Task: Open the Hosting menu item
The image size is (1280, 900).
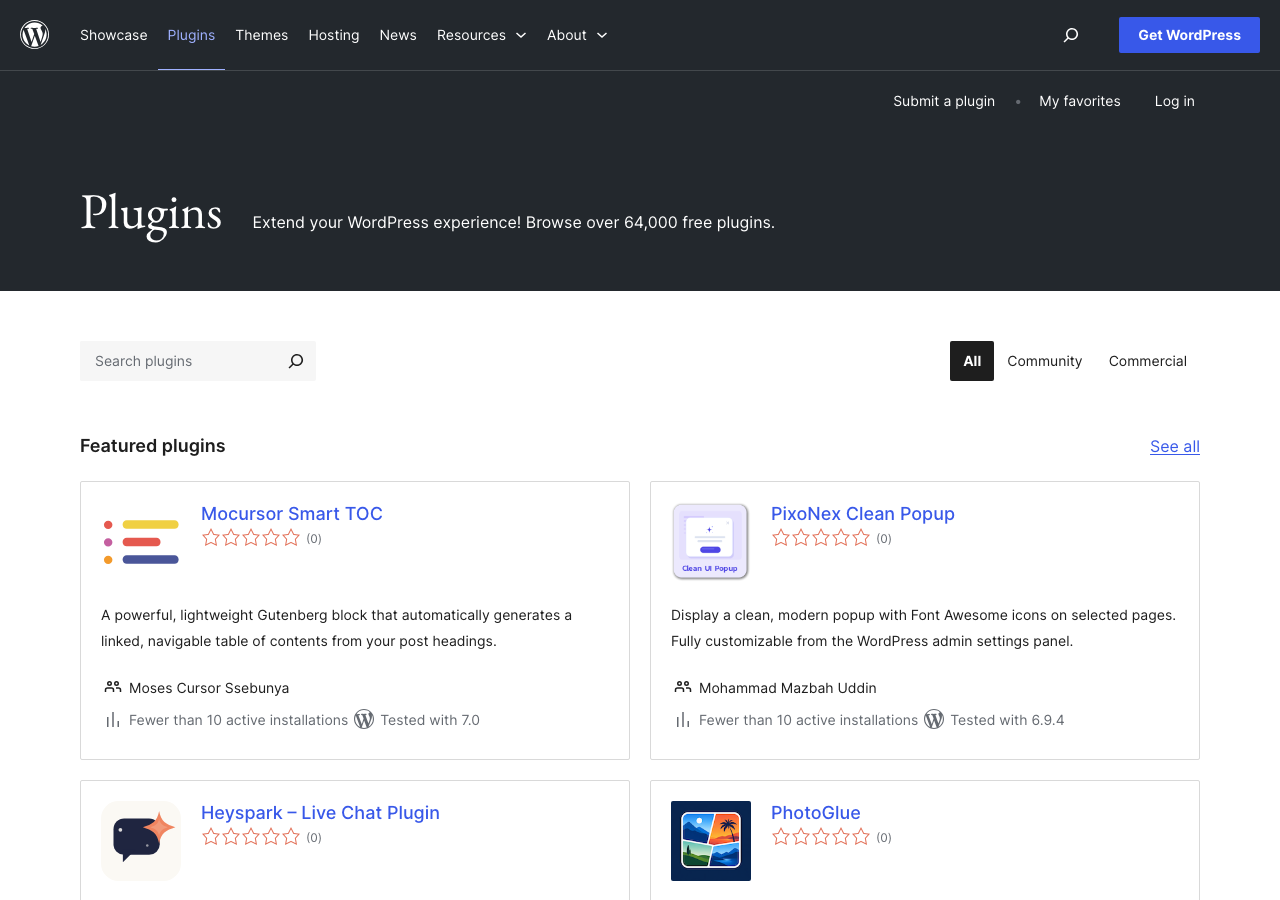Action: pos(334,35)
